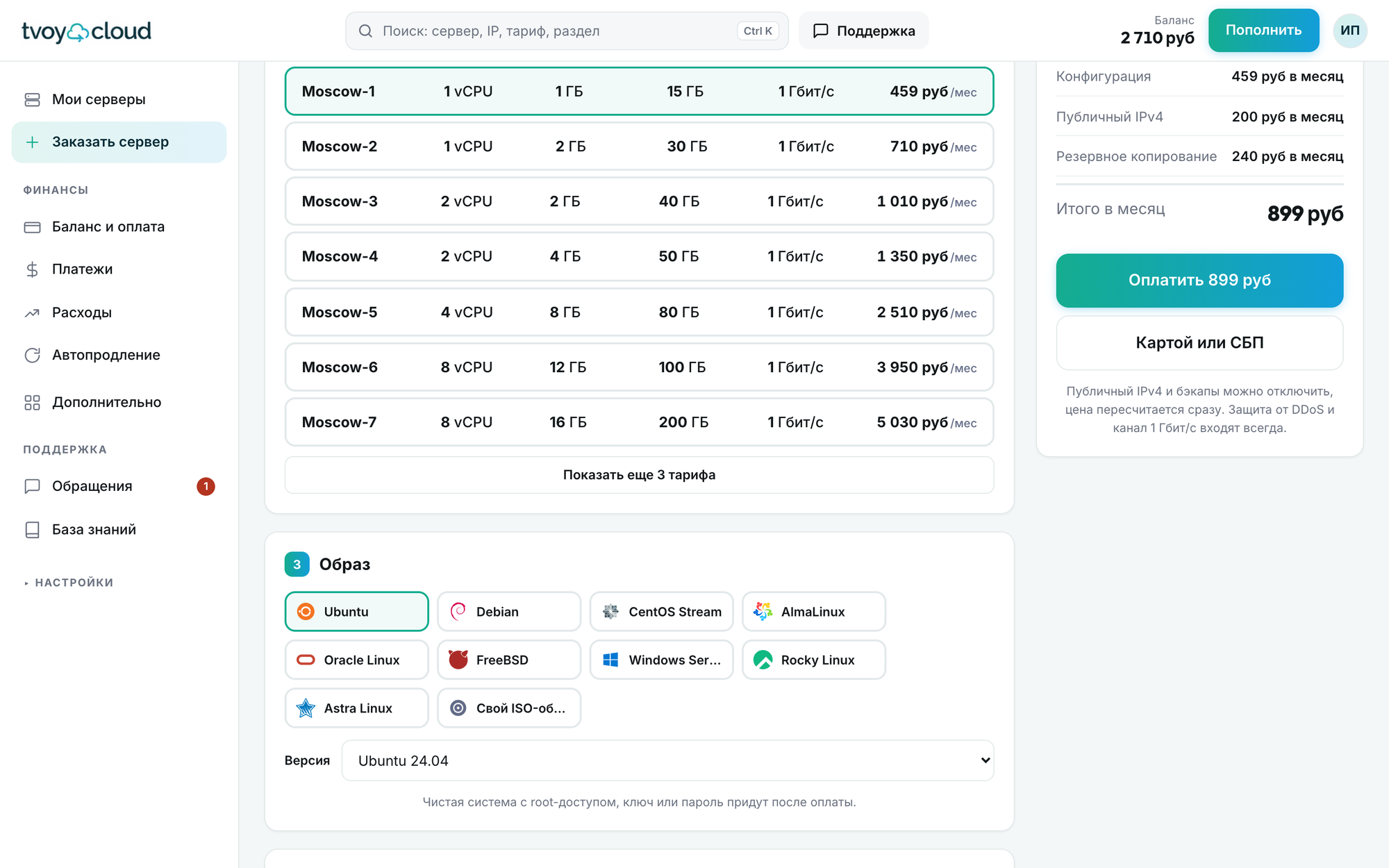Image resolution: width=1389 pixels, height=868 pixels.
Task: Select the CentOS Stream image card
Action: click(661, 611)
